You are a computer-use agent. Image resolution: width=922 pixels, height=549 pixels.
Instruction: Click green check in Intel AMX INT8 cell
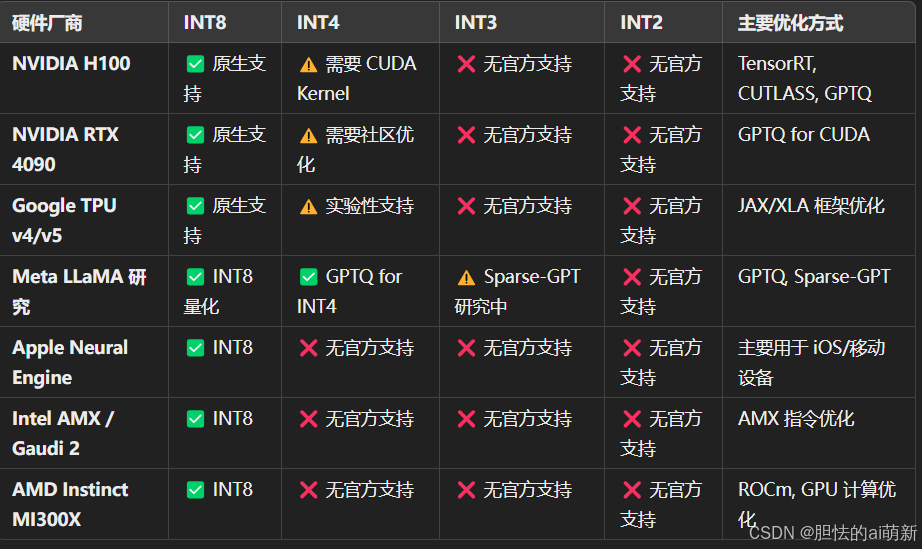[195, 419]
